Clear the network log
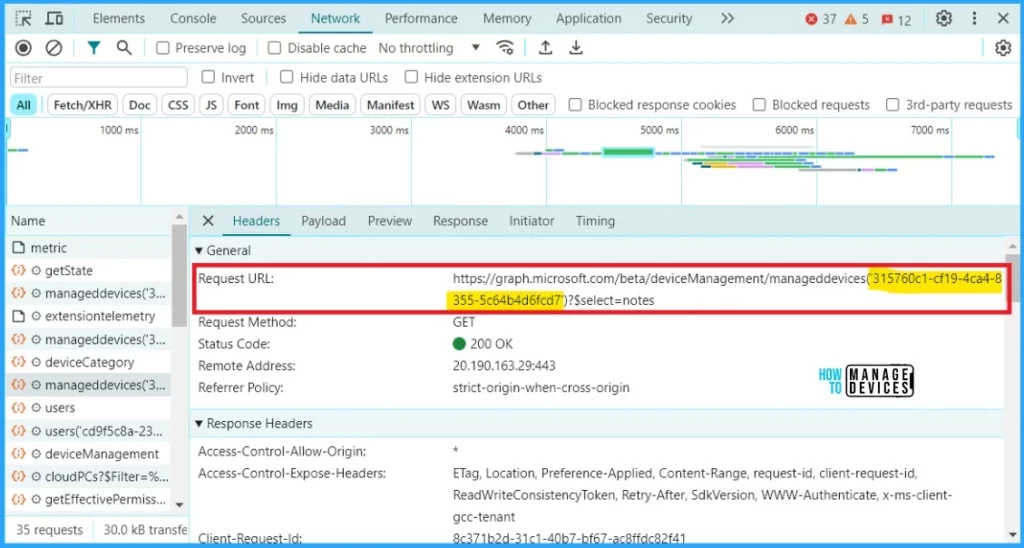Image resolution: width=1024 pixels, height=548 pixels. point(54,48)
